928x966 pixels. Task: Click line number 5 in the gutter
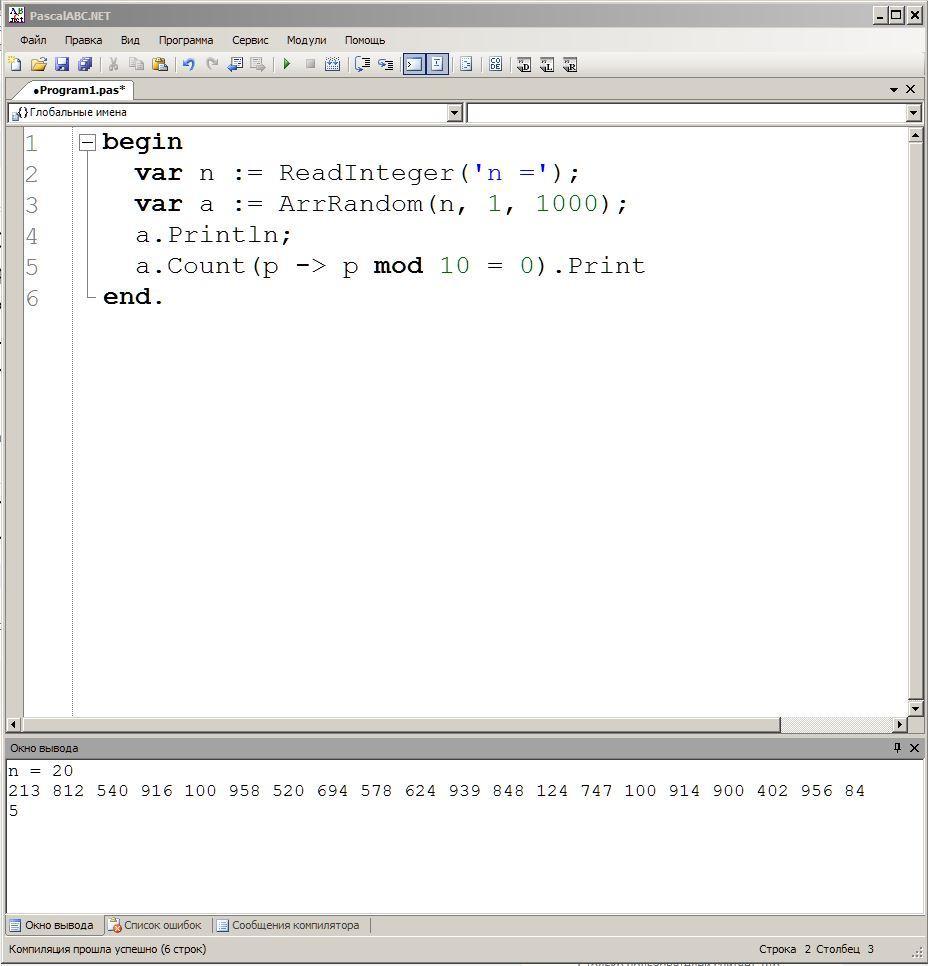pos(32,267)
